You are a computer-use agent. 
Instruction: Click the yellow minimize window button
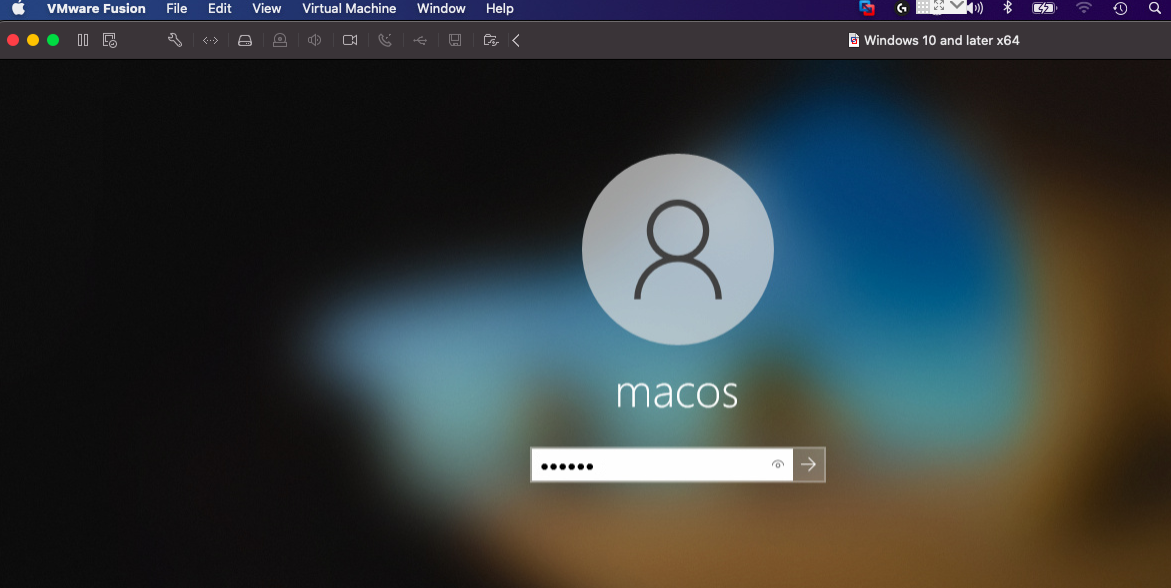pyautogui.click(x=33, y=40)
